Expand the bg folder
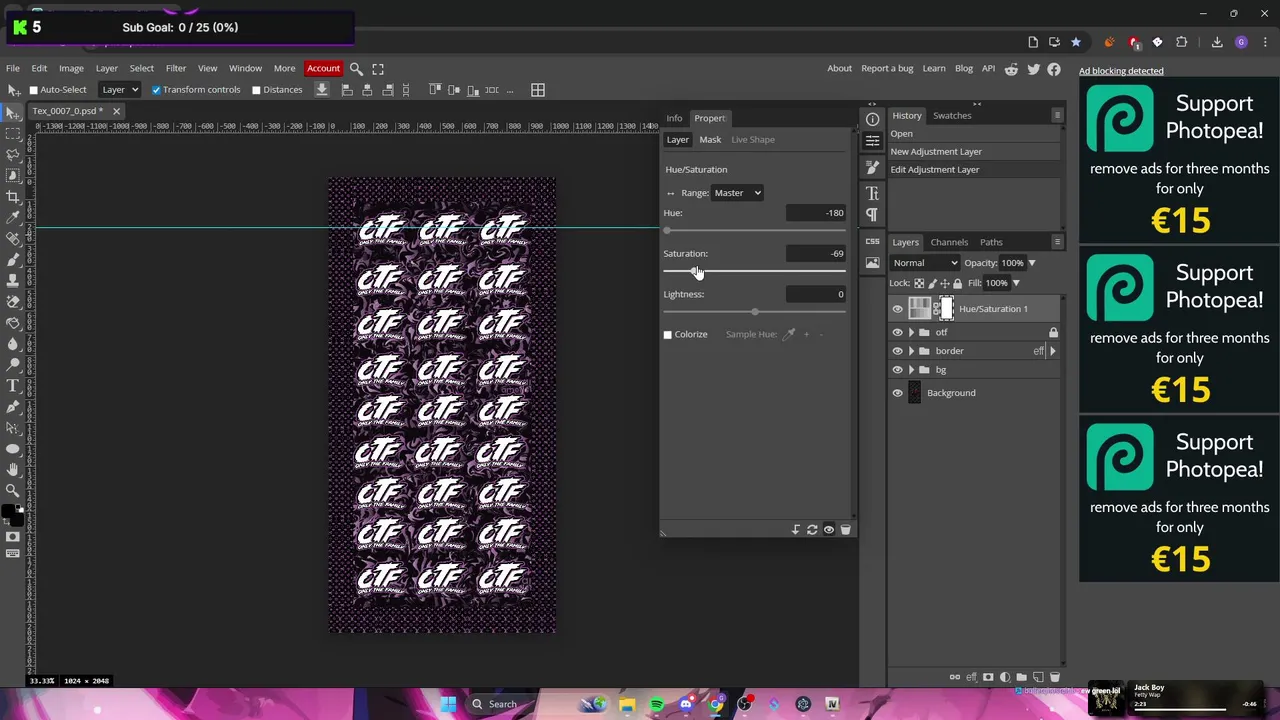Image resolution: width=1280 pixels, height=720 pixels. (x=911, y=370)
